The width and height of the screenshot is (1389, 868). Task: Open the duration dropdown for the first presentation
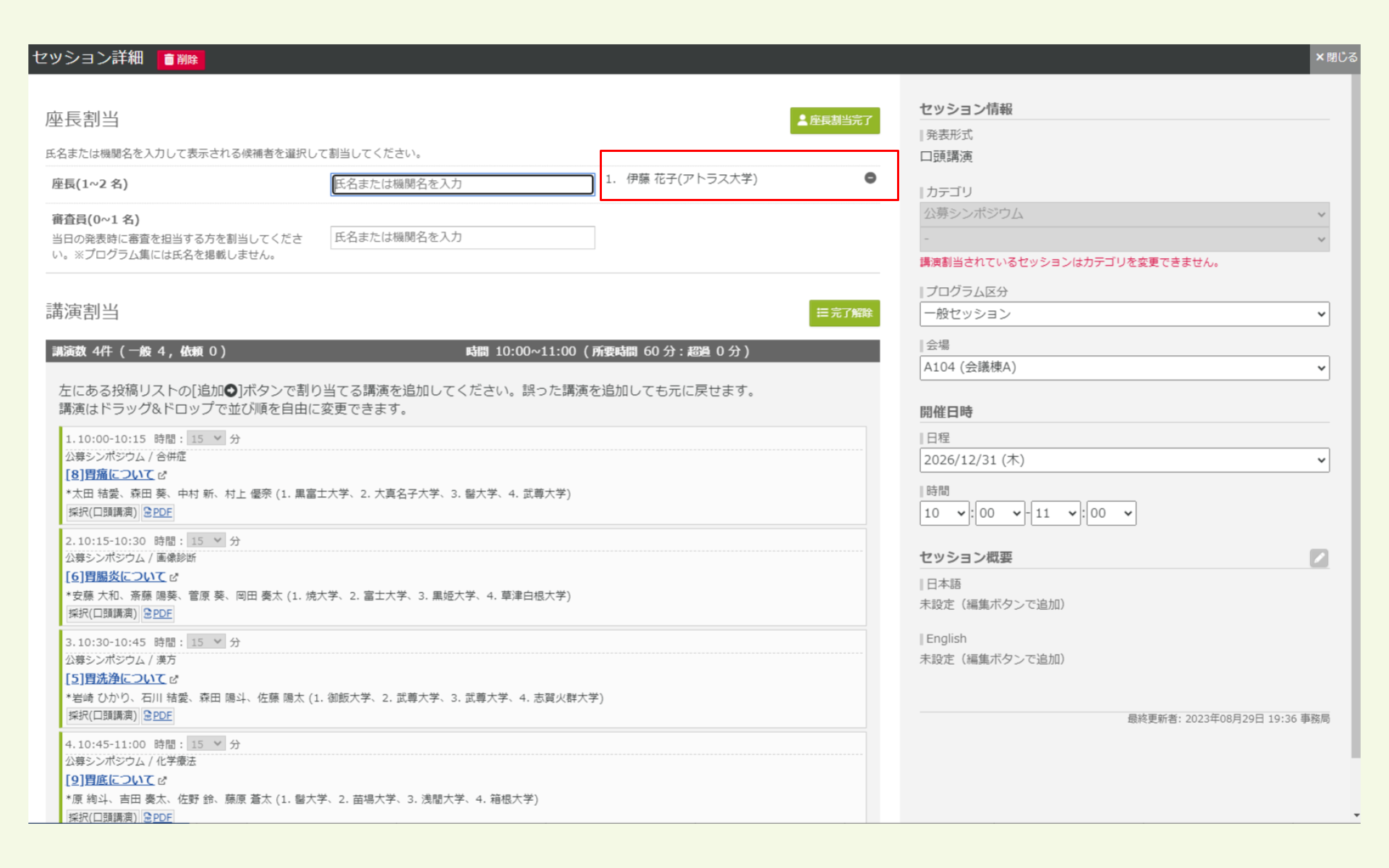[x=205, y=438]
